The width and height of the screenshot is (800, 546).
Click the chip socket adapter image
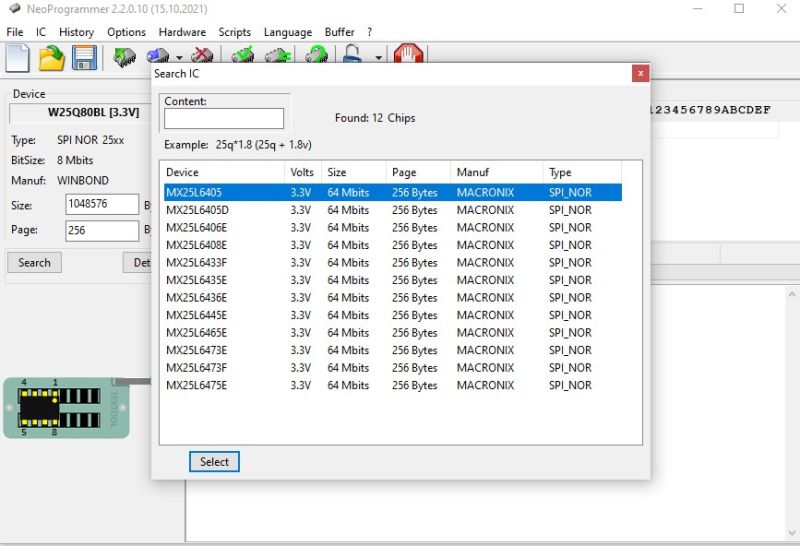pyautogui.click(x=66, y=408)
